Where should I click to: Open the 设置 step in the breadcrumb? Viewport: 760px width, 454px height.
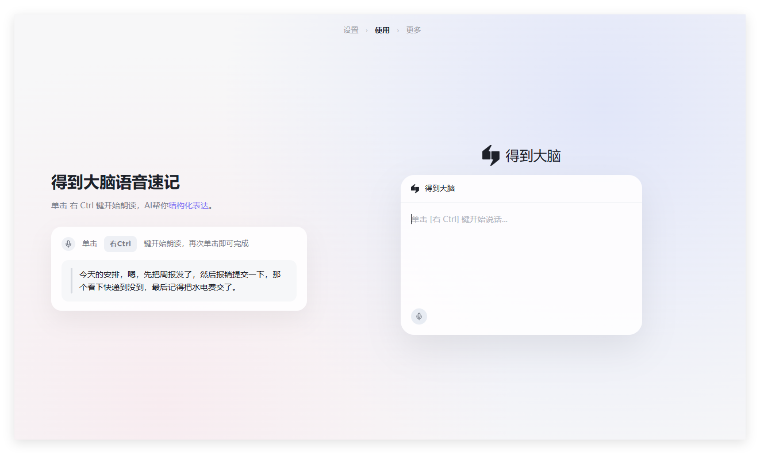(350, 30)
